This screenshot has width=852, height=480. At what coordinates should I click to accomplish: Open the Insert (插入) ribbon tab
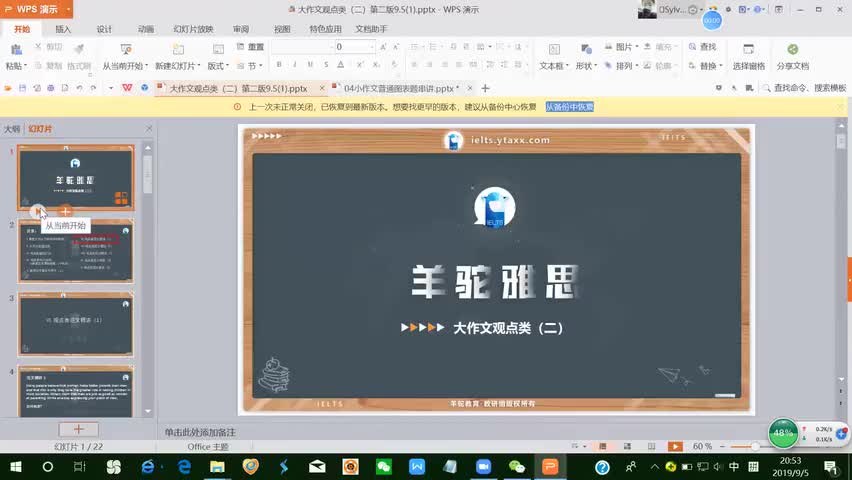63,29
